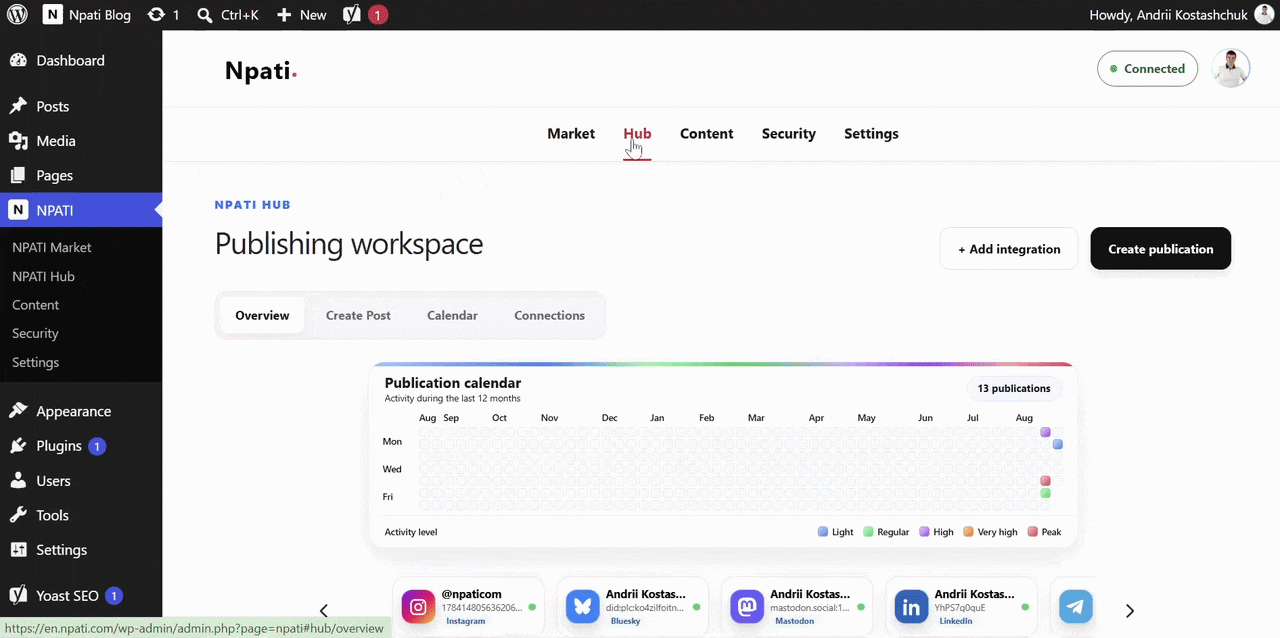Click the Posts pushpin icon
The width and height of the screenshot is (1280, 638).
click(18, 106)
